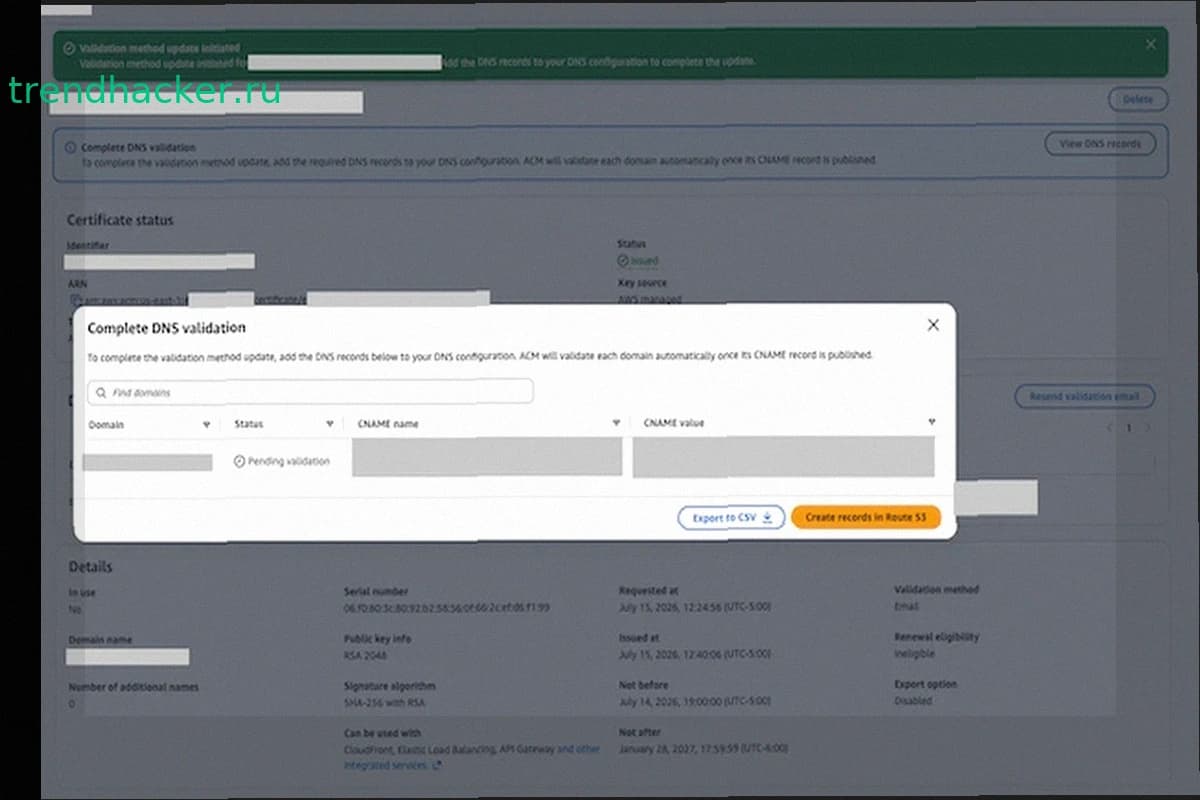Viewport: 1200px width, 800px height.
Task: Sort the table by the Domain column arrow
Action: (x=207, y=424)
